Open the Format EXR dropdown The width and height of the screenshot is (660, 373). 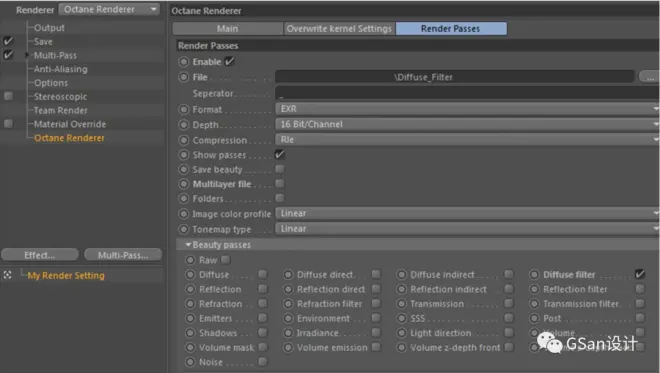pyautogui.click(x=467, y=109)
